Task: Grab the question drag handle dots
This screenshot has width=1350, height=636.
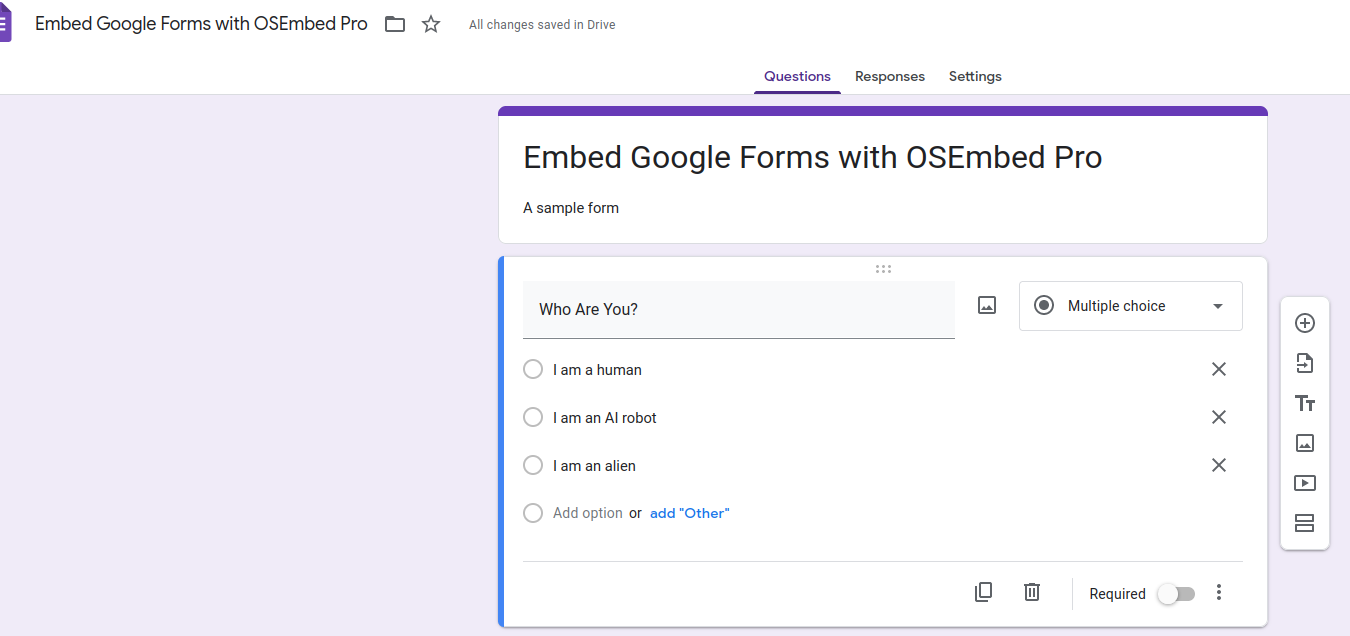Action: [883, 269]
